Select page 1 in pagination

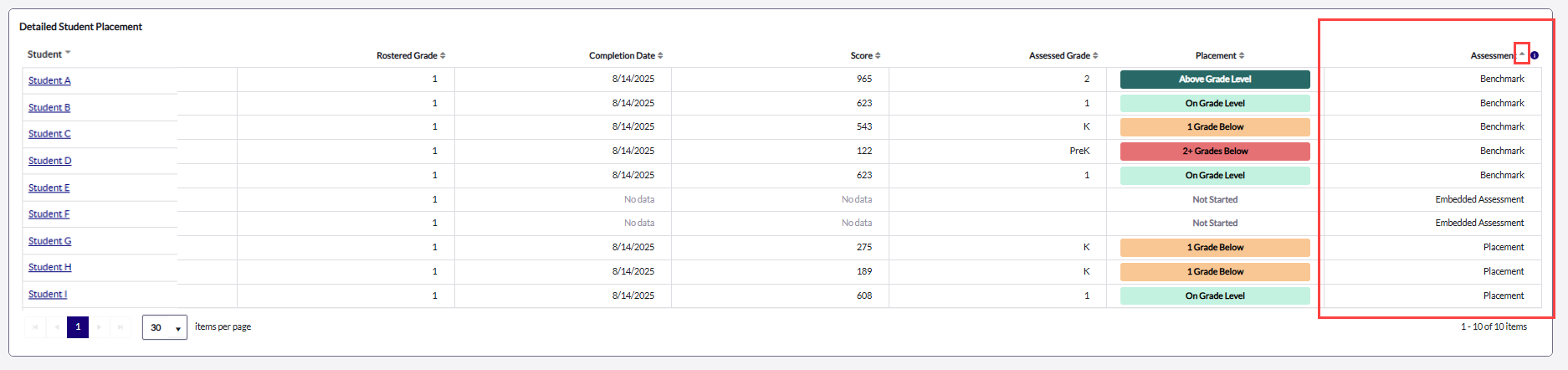(78, 327)
